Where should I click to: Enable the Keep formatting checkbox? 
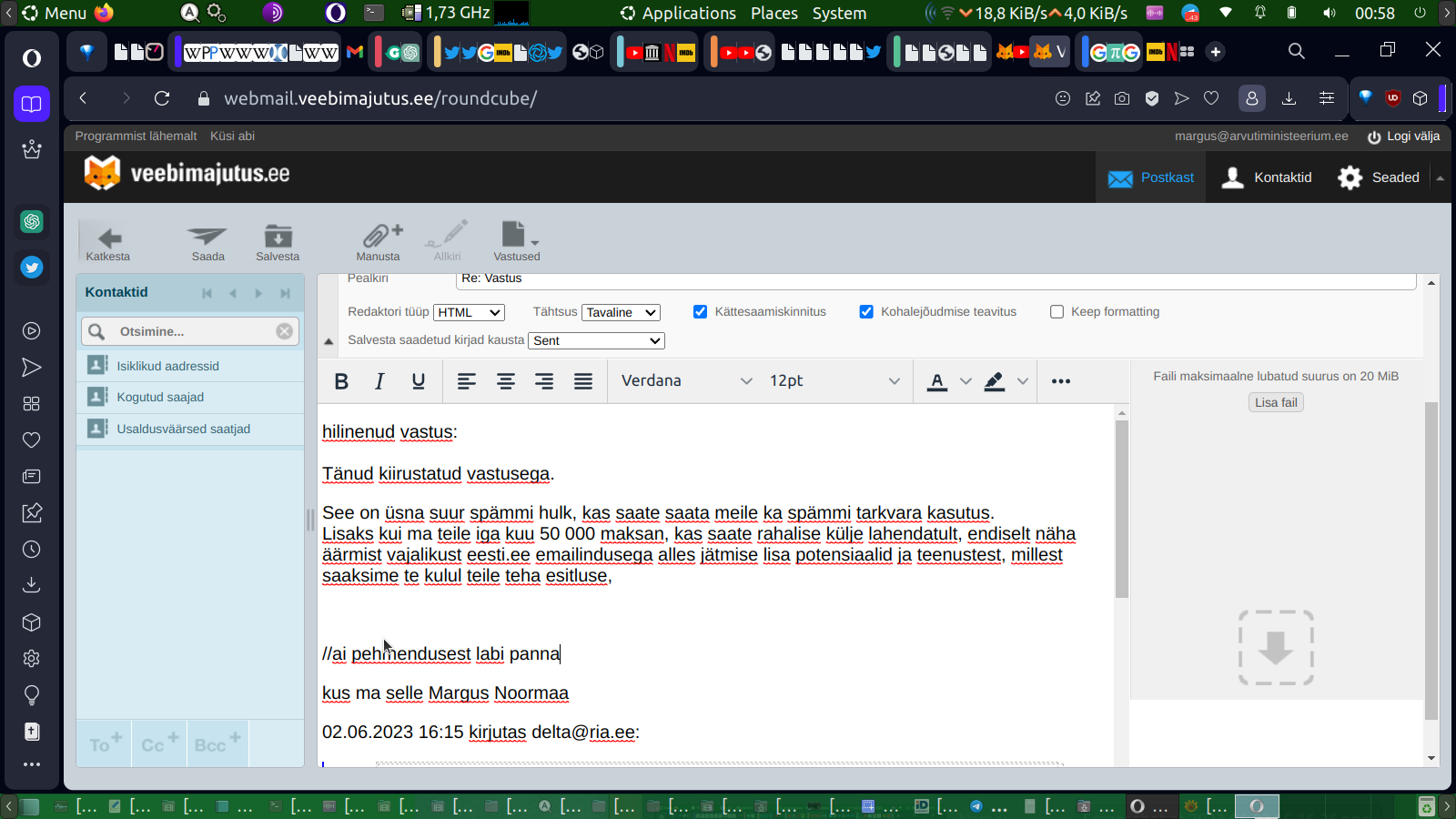(1057, 312)
